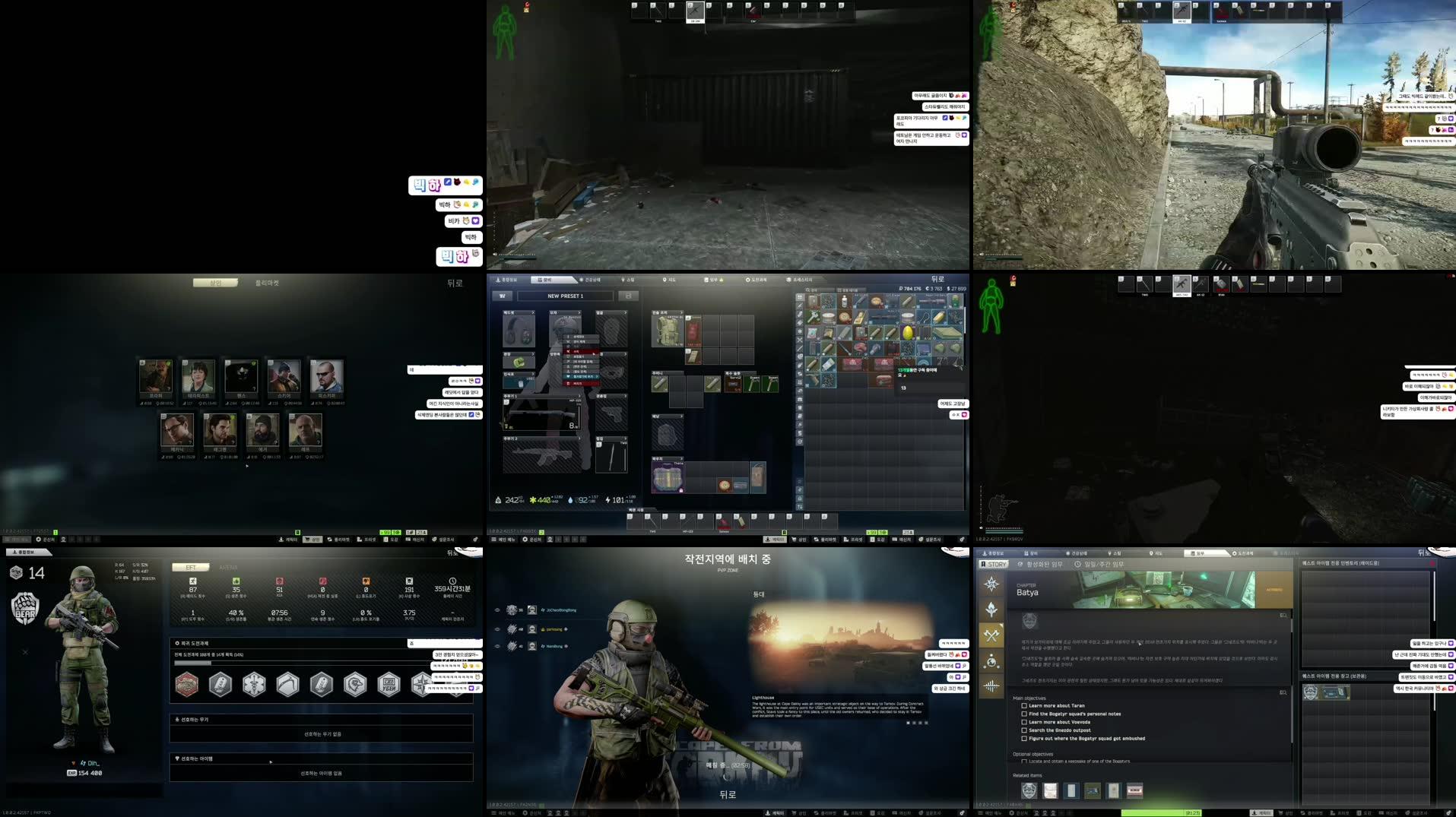Check 'Figure out where the Bogatyr squad got ambushed'
The height and width of the screenshot is (817, 1456).
click(1024, 738)
